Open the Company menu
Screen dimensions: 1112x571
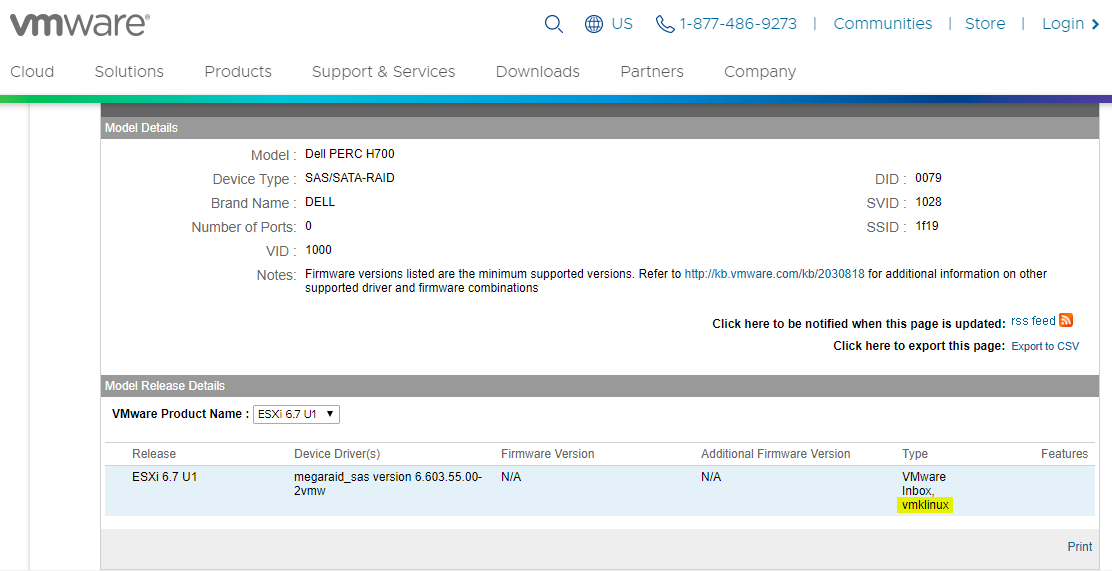coord(760,72)
